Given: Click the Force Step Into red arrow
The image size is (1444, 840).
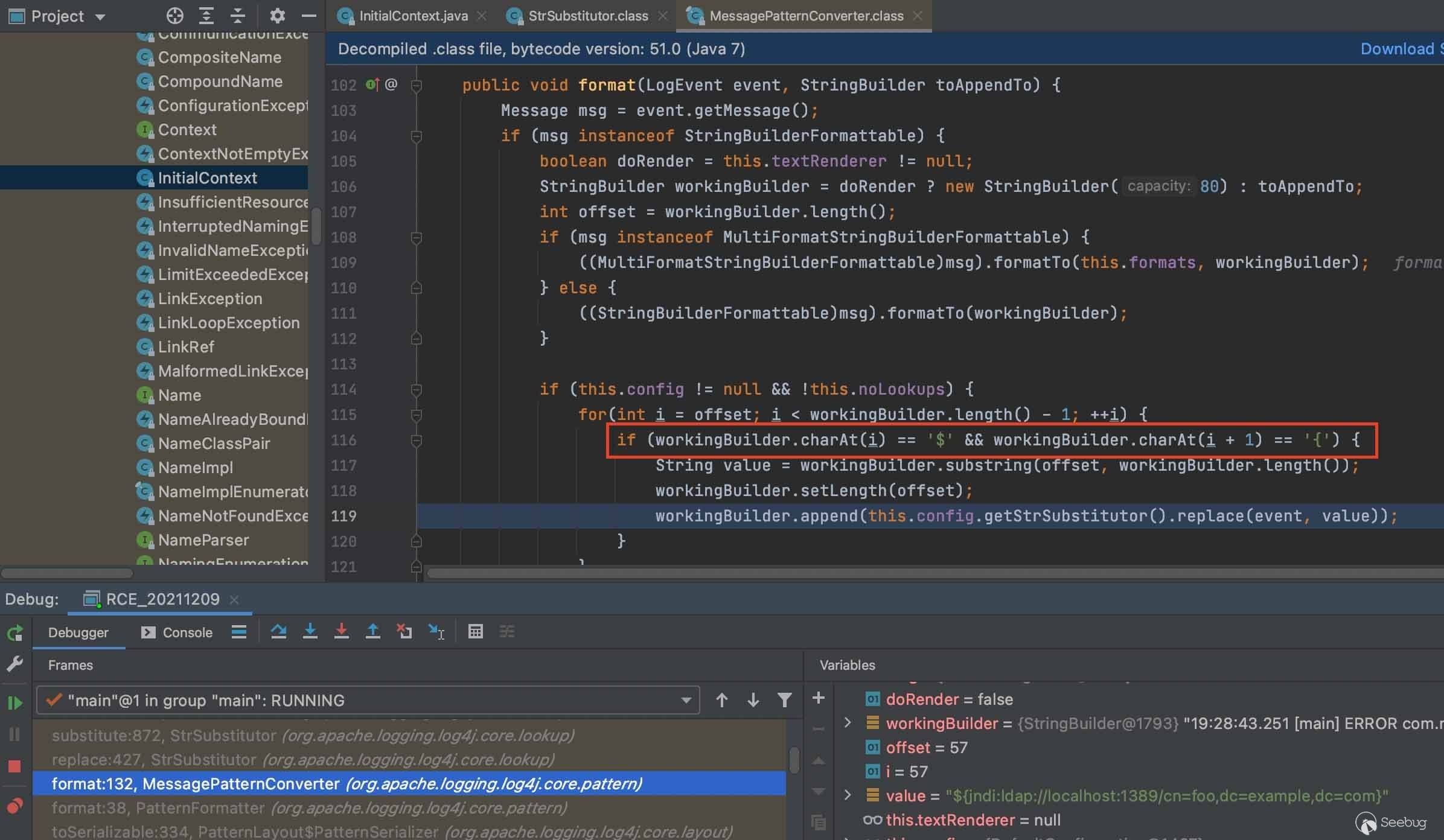Looking at the screenshot, I should (x=341, y=631).
